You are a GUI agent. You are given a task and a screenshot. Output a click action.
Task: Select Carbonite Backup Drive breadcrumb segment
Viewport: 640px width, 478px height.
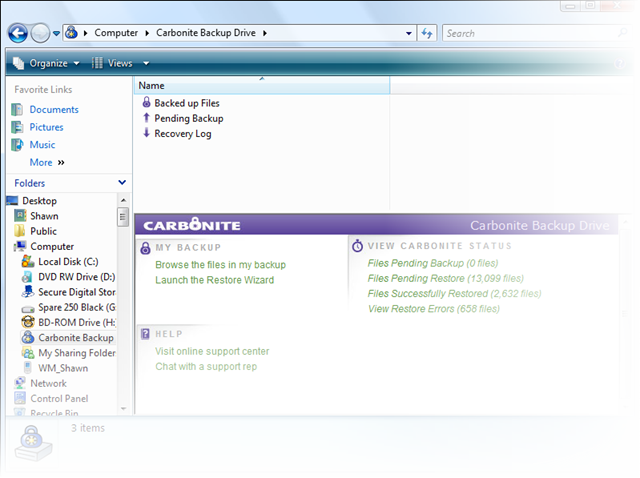pos(206,33)
